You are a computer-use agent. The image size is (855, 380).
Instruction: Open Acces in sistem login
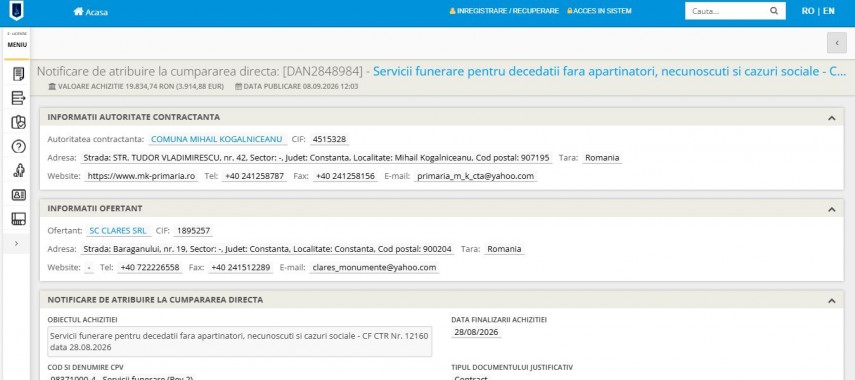click(x=599, y=11)
